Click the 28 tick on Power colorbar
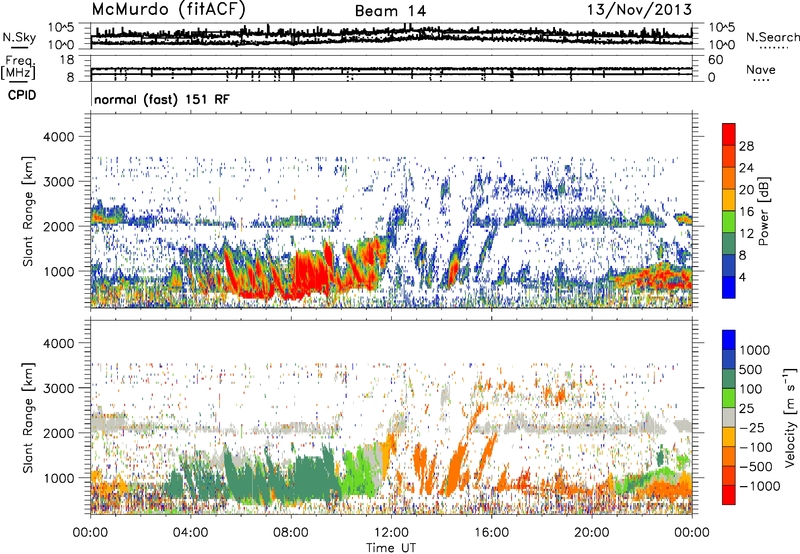 [x=746, y=146]
